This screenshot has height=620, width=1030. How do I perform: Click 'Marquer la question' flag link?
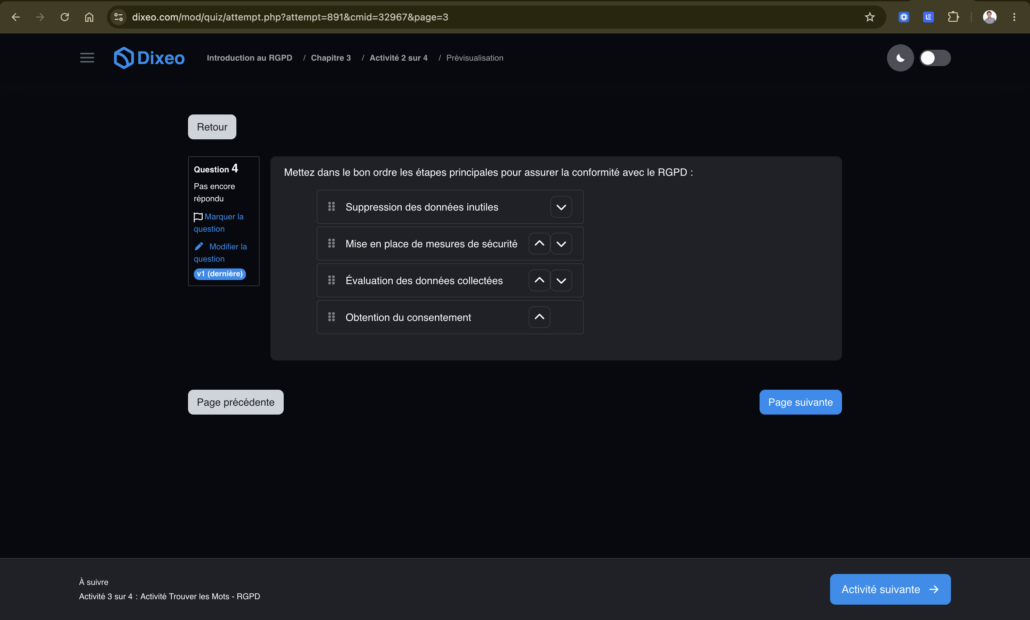tap(219, 223)
